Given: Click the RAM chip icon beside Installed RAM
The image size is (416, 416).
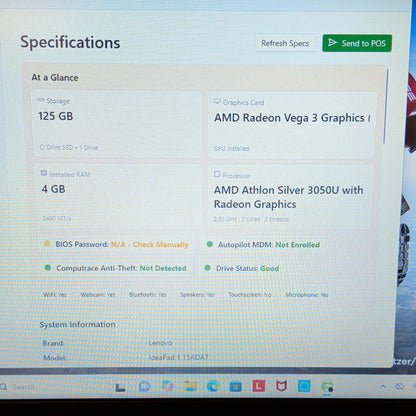Looking at the screenshot, I should [44, 173].
